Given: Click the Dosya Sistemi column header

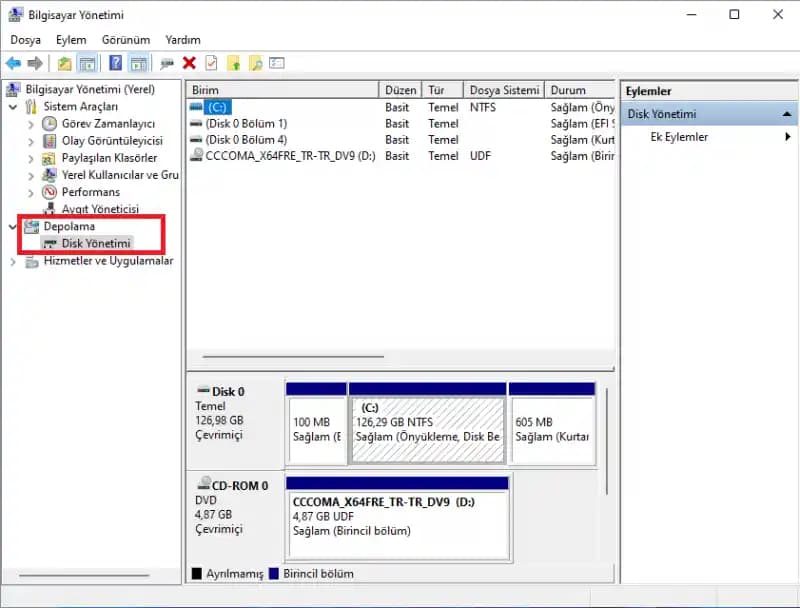Looking at the screenshot, I should point(504,90).
